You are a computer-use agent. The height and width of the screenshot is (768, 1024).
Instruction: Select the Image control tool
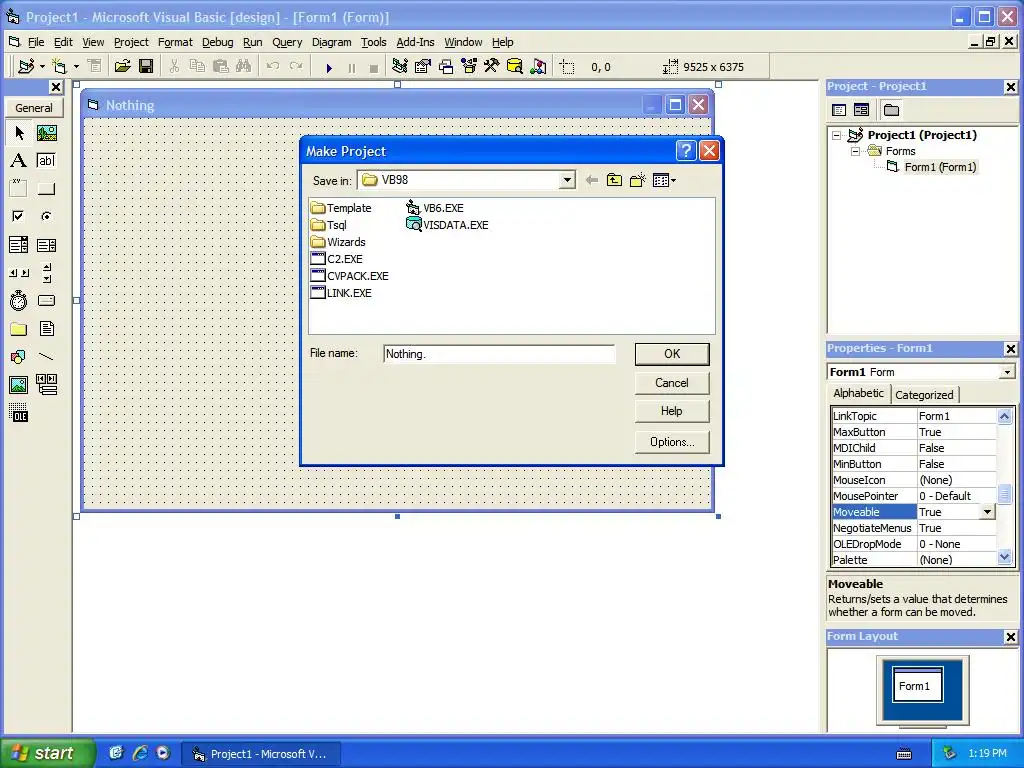coord(19,385)
